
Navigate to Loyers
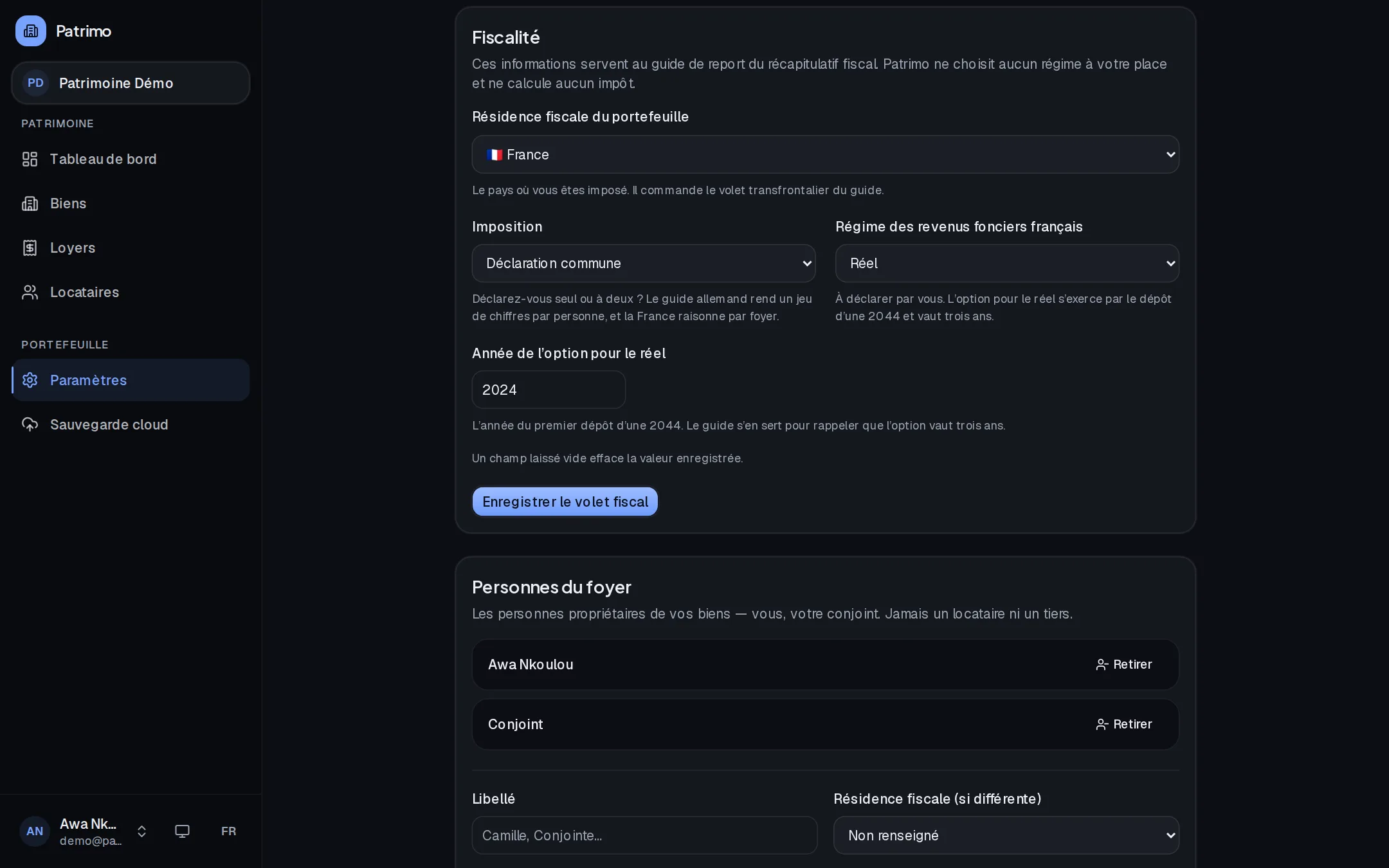point(131,248)
